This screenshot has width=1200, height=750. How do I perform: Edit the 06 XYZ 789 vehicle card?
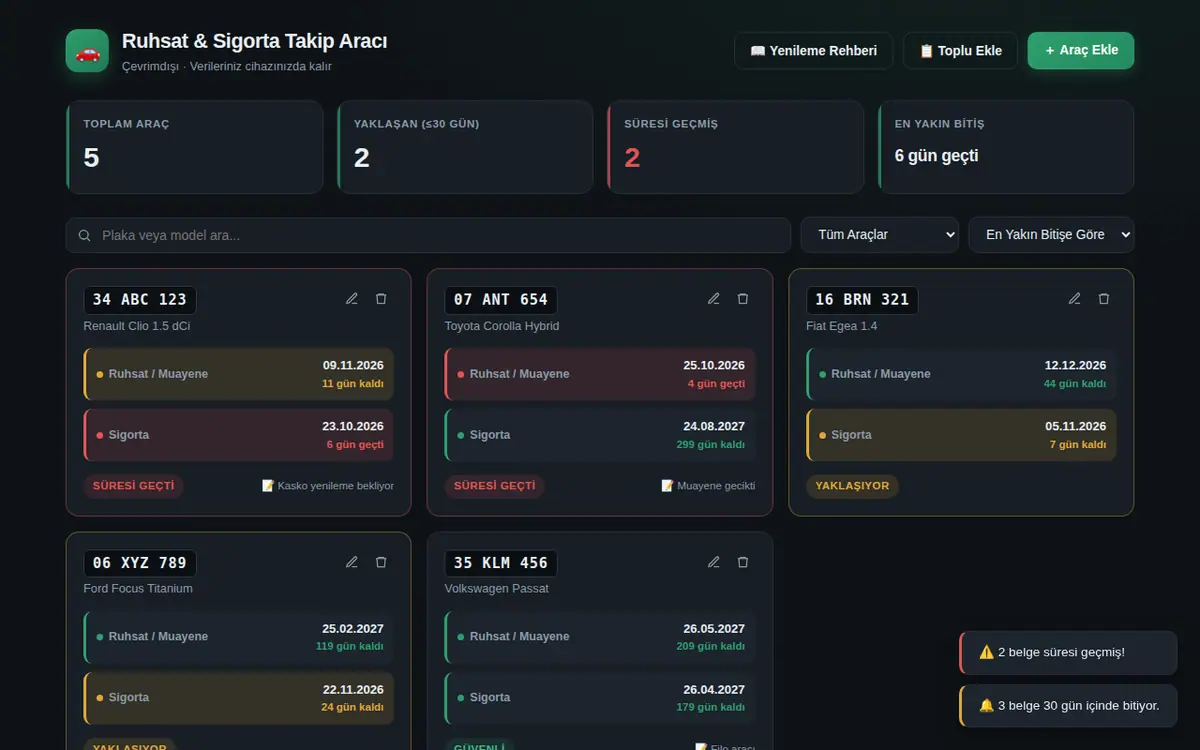click(352, 562)
